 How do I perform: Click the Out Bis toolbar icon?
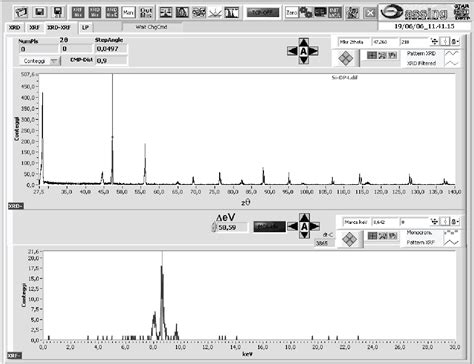pyautogui.click(x=146, y=13)
